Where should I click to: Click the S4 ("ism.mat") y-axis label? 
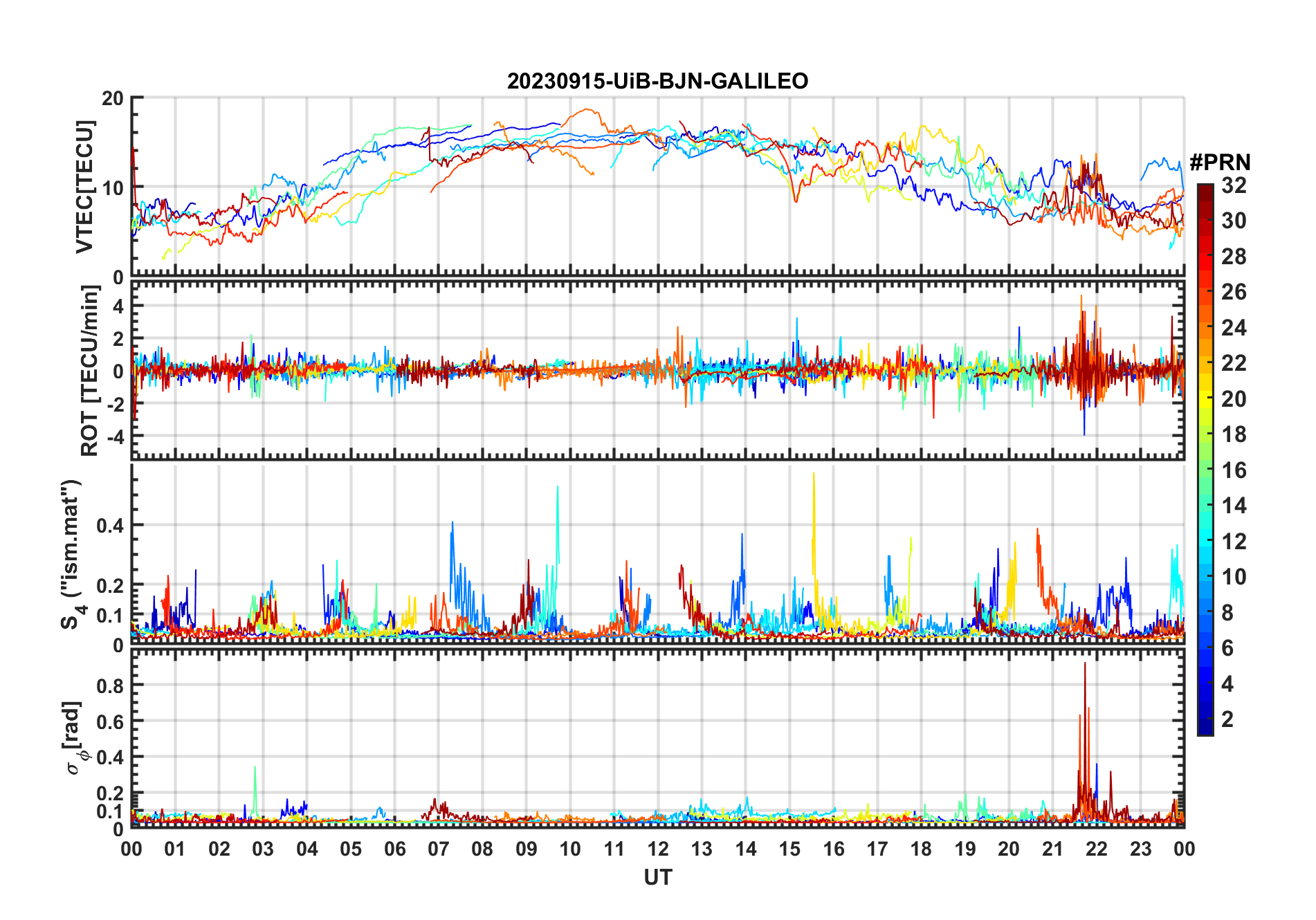pyautogui.click(x=72, y=554)
